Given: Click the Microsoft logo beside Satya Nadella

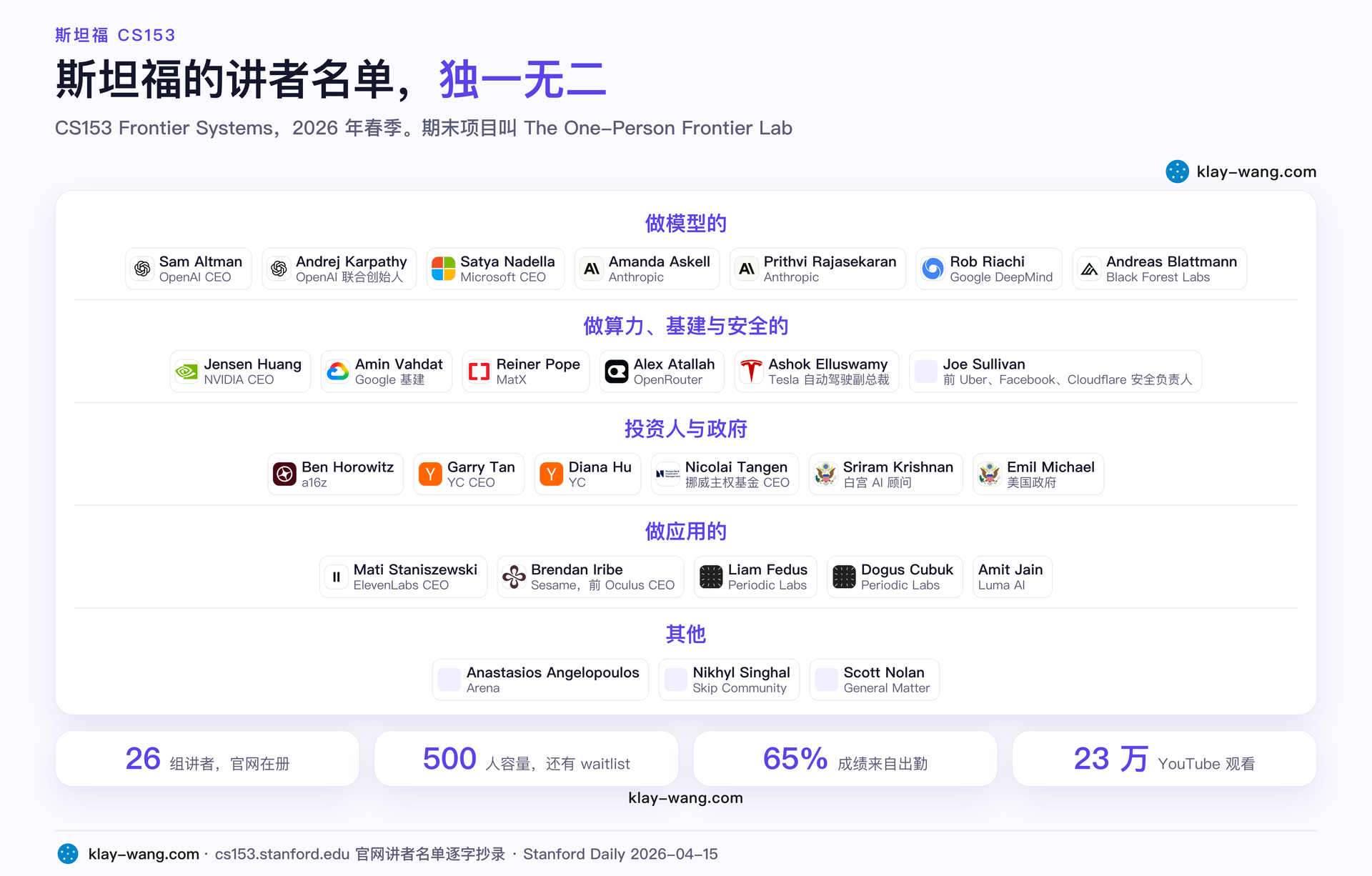Looking at the screenshot, I should [443, 269].
